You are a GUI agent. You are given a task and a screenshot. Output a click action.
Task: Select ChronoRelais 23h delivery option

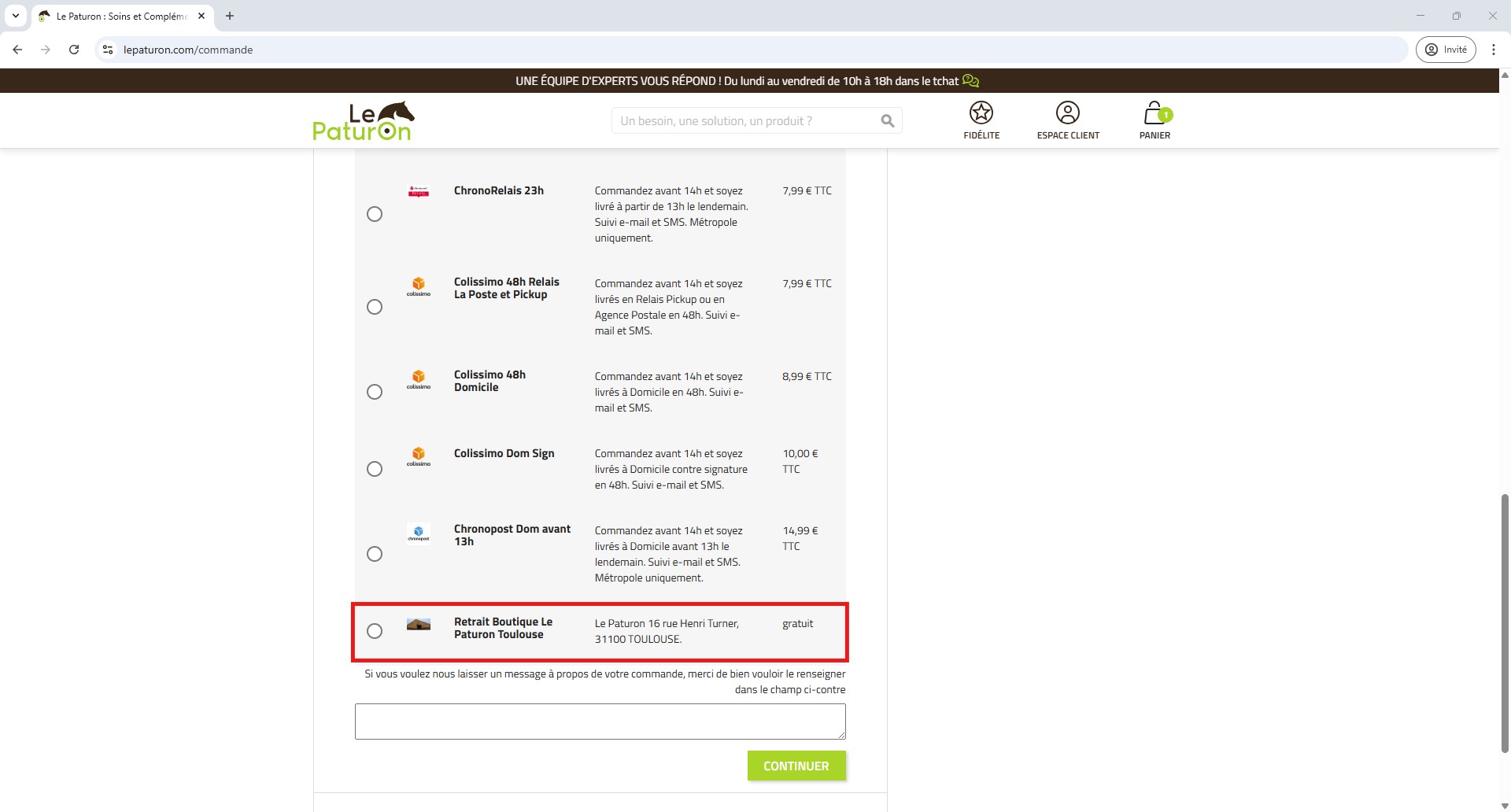coord(375,214)
